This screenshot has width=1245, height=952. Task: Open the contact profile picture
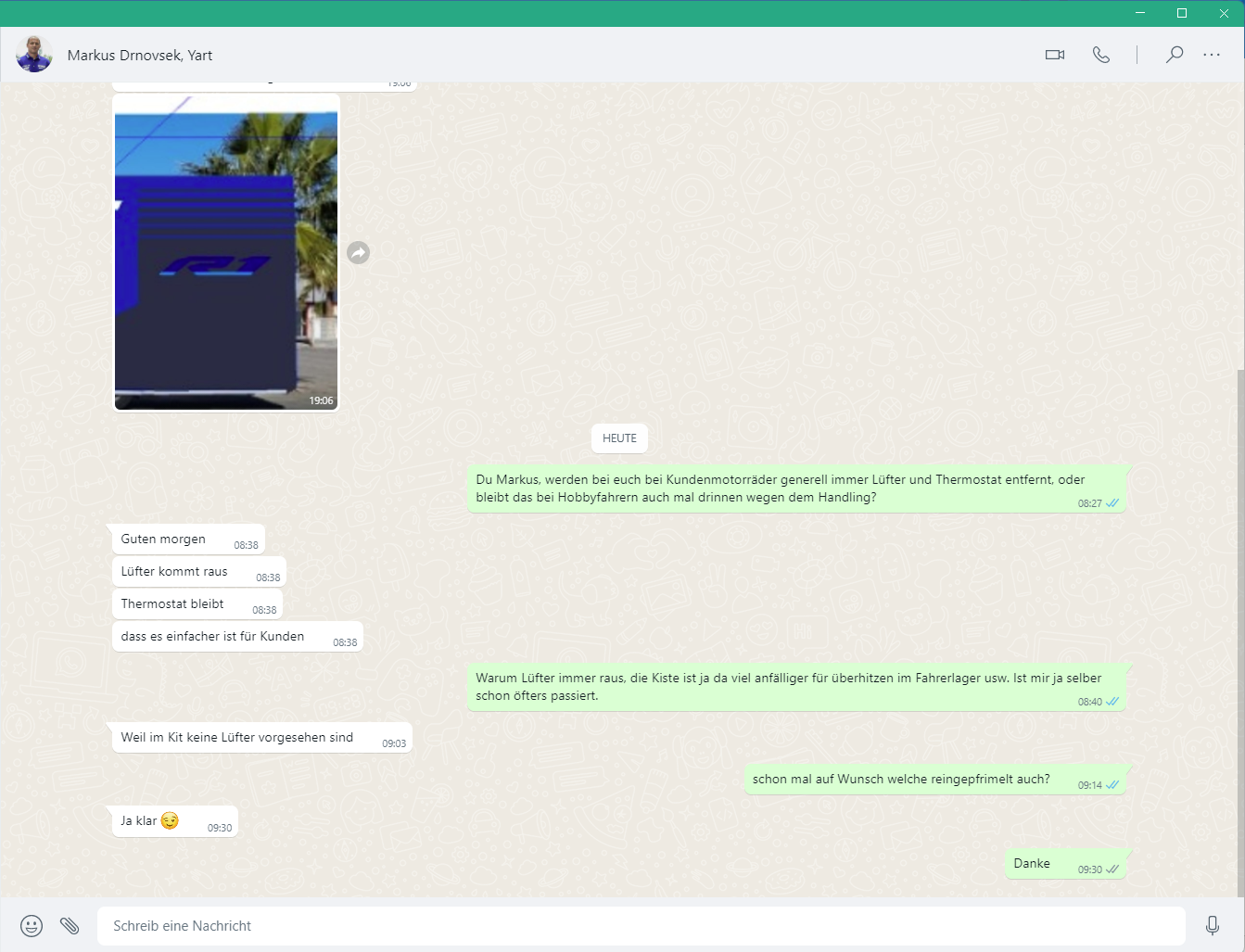[34, 55]
